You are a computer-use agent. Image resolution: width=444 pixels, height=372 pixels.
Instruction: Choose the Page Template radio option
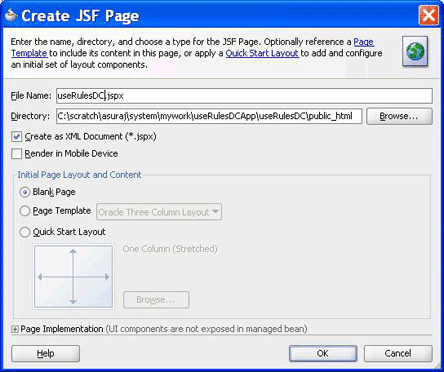click(x=25, y=211)
